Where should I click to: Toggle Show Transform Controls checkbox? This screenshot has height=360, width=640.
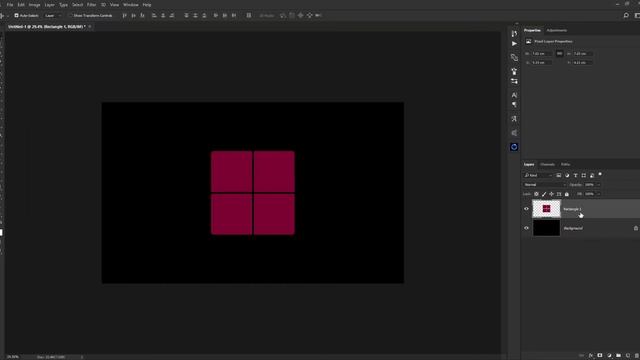coord(70,16)
